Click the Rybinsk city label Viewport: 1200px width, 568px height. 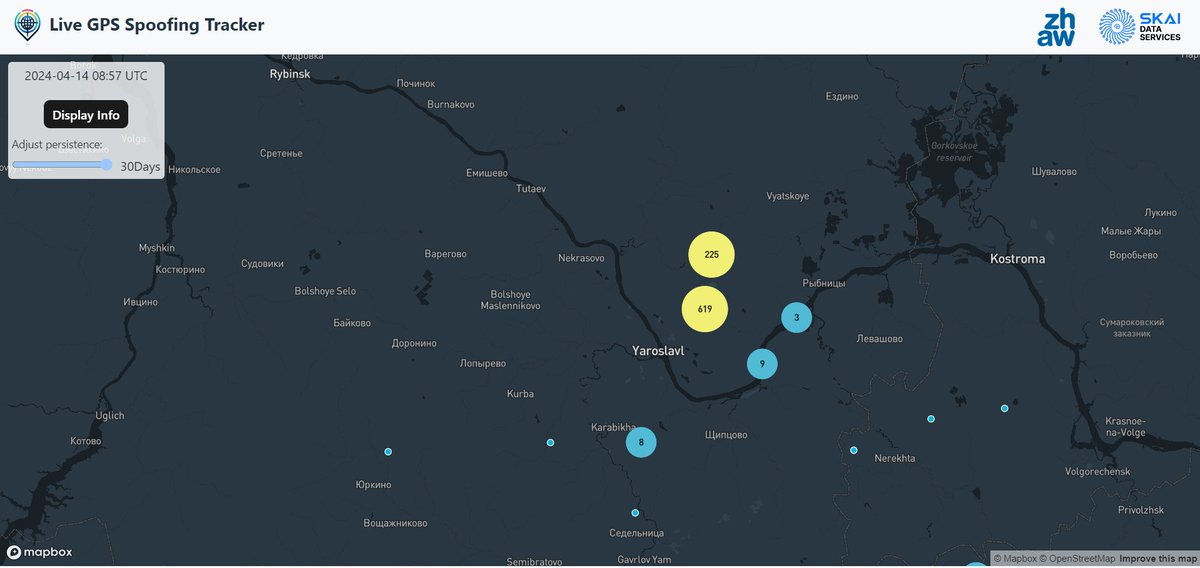290,74
